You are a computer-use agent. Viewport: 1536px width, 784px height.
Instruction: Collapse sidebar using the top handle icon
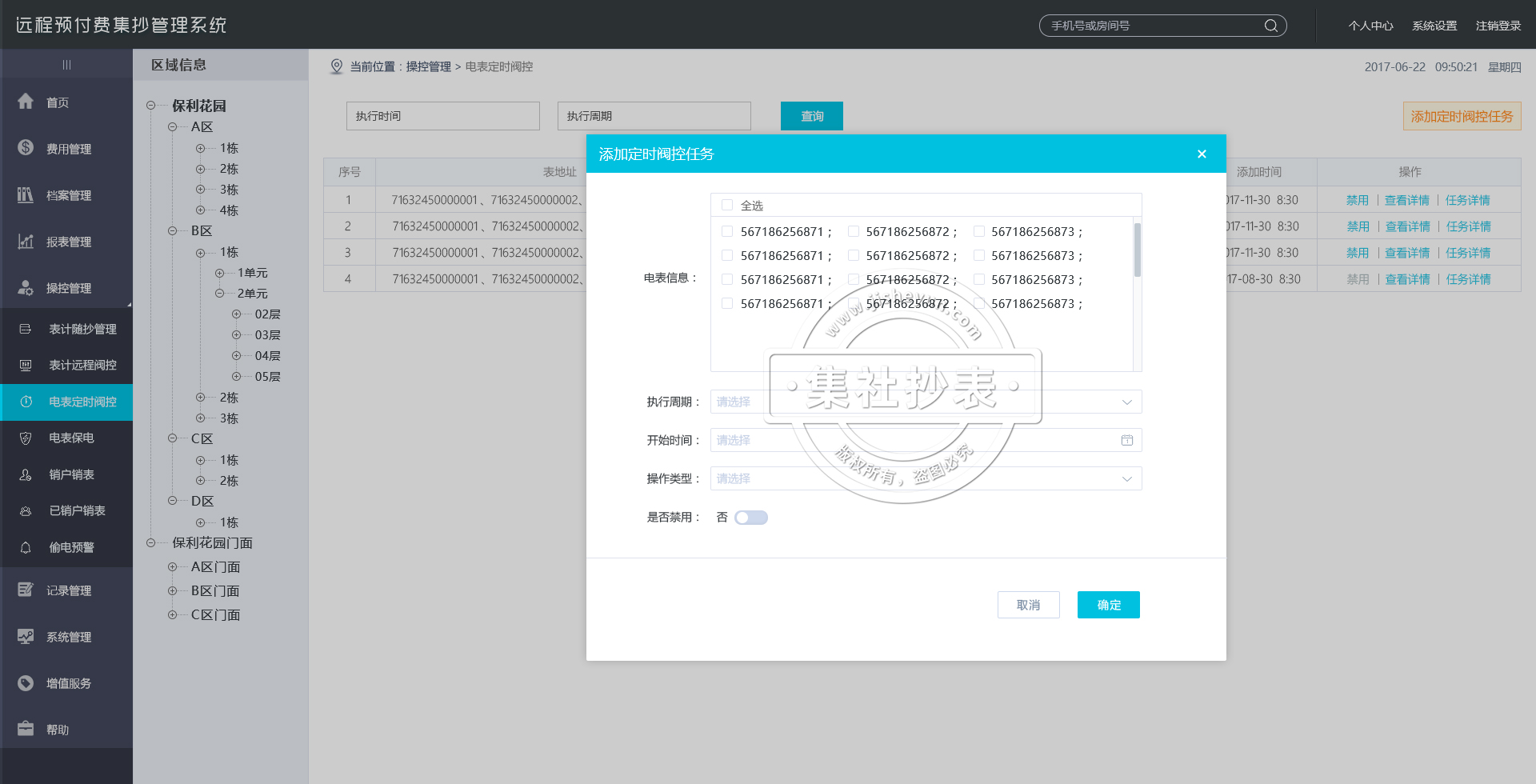66,65
